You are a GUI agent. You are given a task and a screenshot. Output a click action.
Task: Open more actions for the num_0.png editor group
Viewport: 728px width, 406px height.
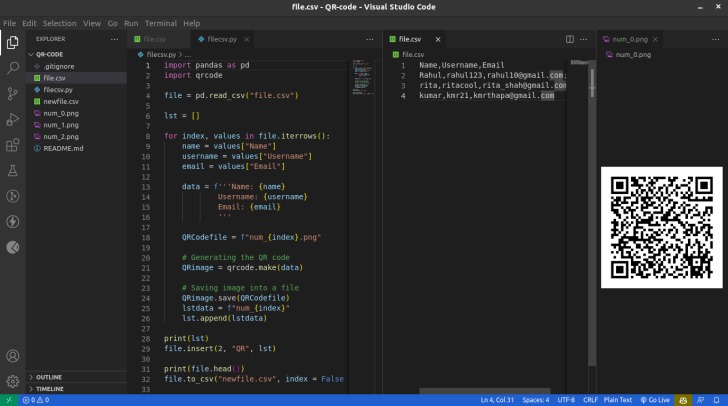715,39
